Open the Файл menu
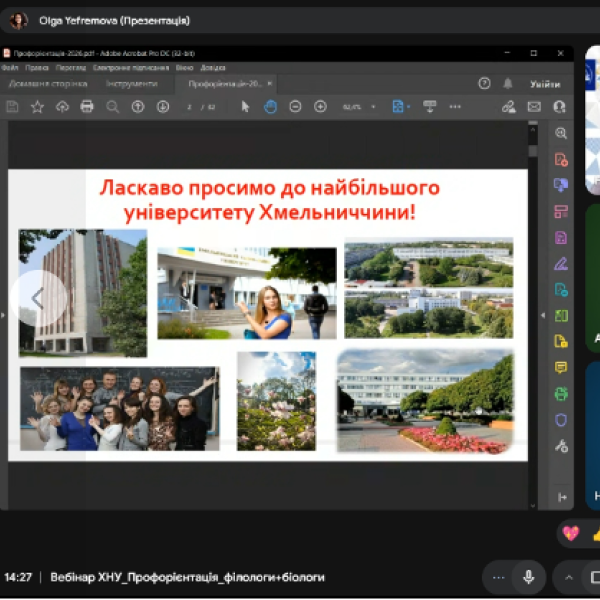This screenshot has height=600, width=600. point(10,68)
